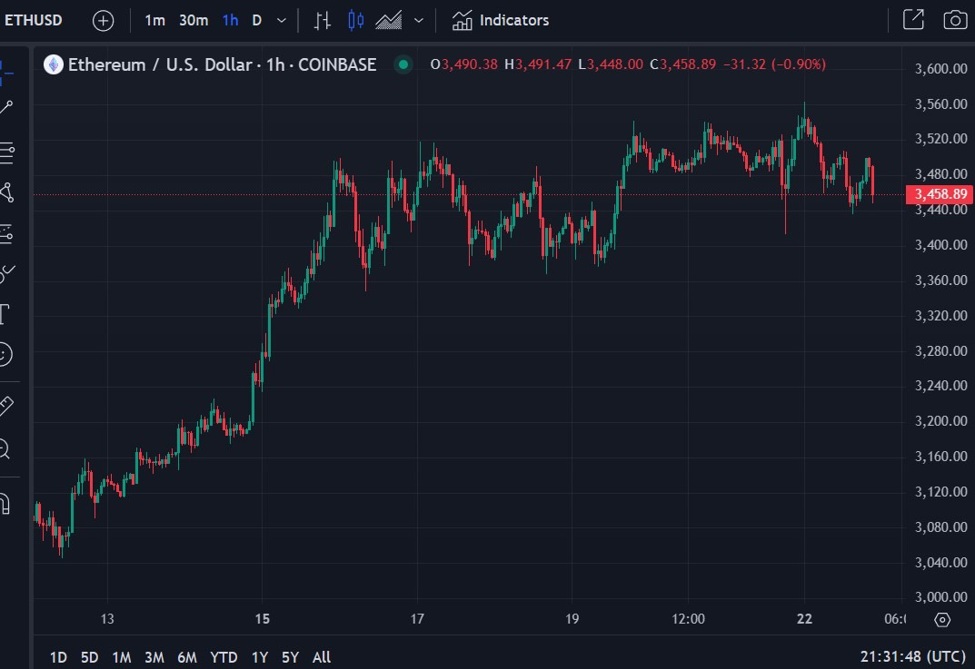Click the plus icon next to ETHUSD
The image size is (975, 669).
[x=103, y=20]
